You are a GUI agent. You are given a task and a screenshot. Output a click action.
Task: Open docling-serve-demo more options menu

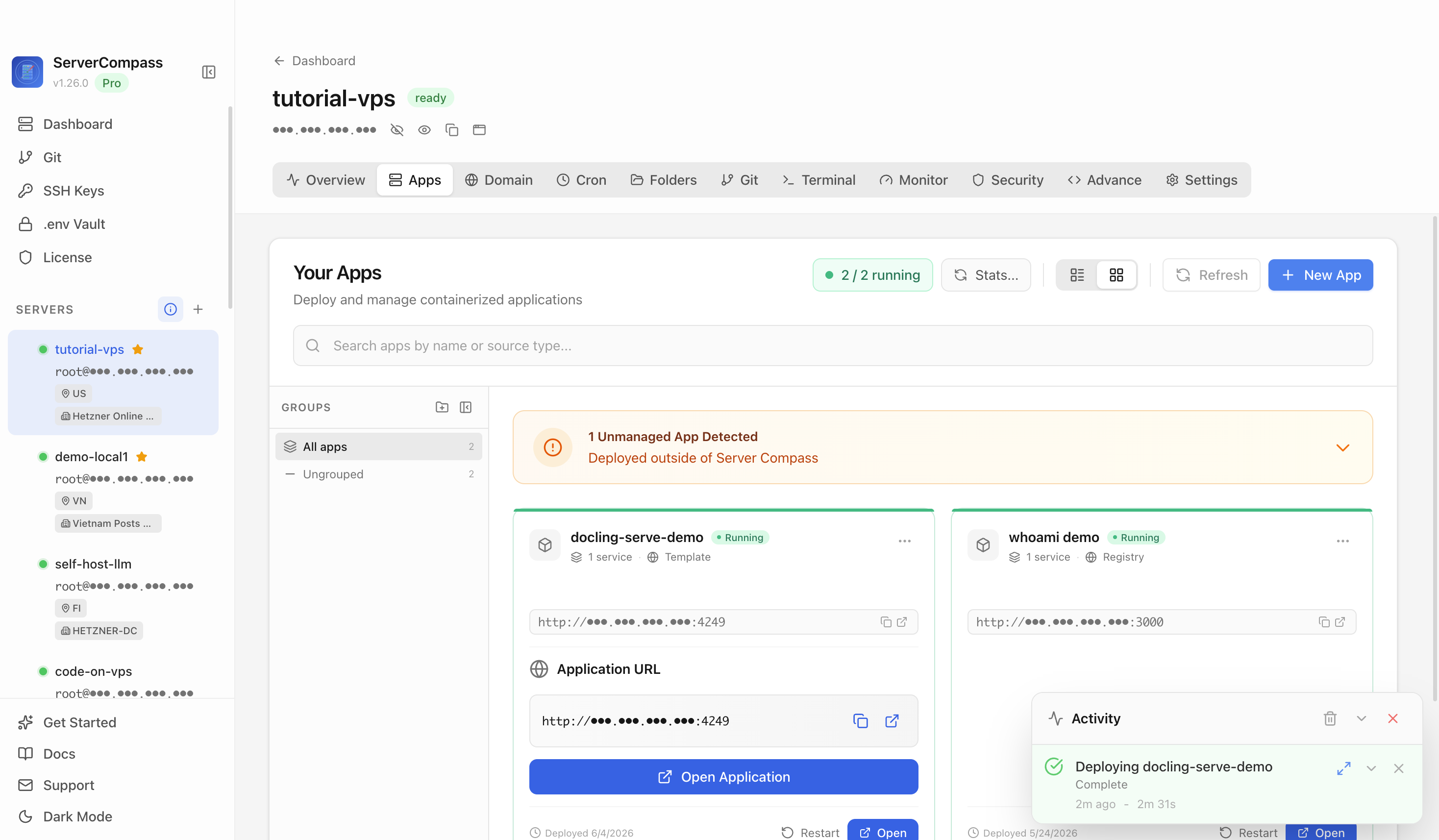[x=904, y=541]
